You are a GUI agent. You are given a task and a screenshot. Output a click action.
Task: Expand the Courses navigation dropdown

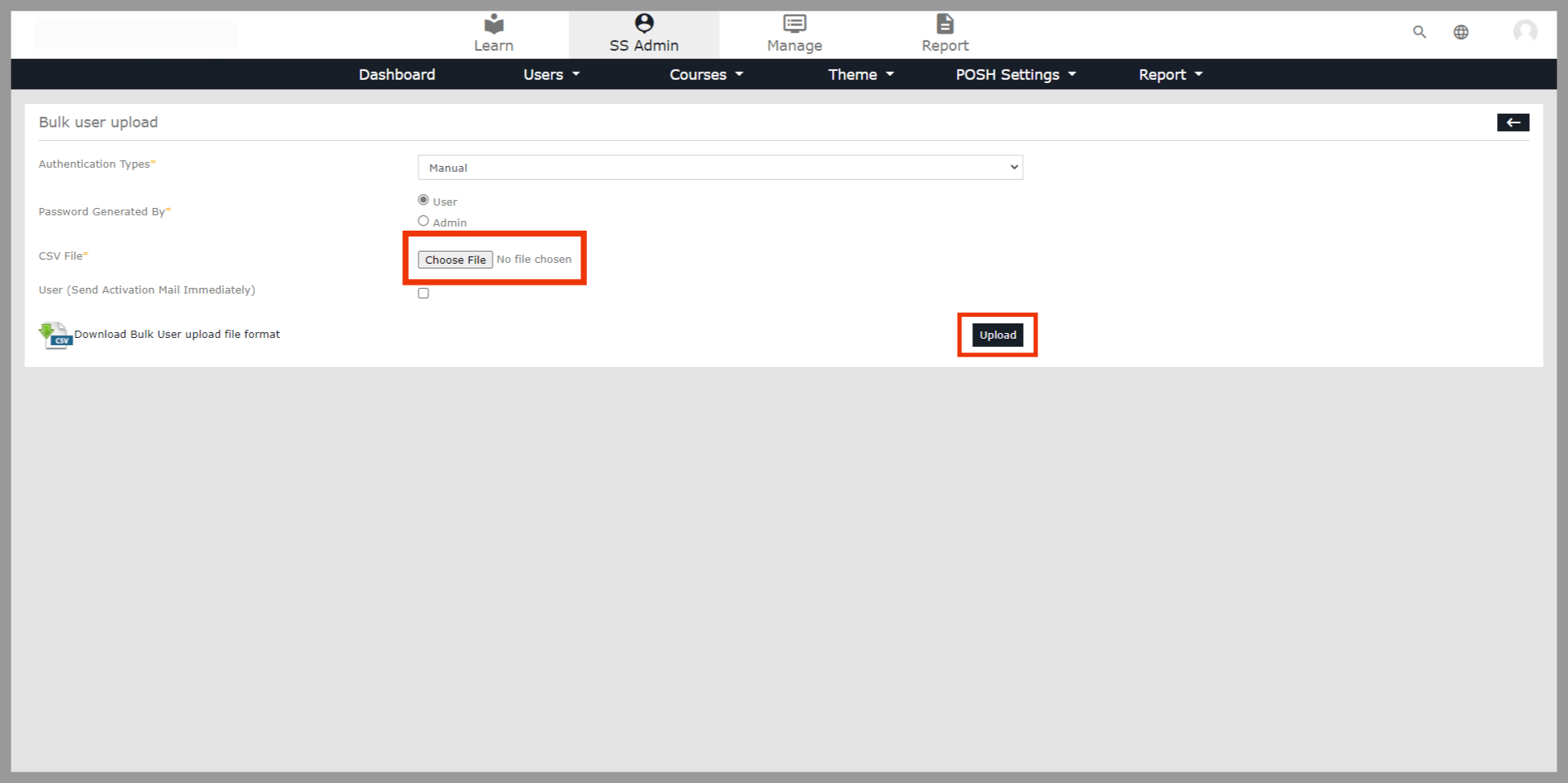click(x=705, y=74)
